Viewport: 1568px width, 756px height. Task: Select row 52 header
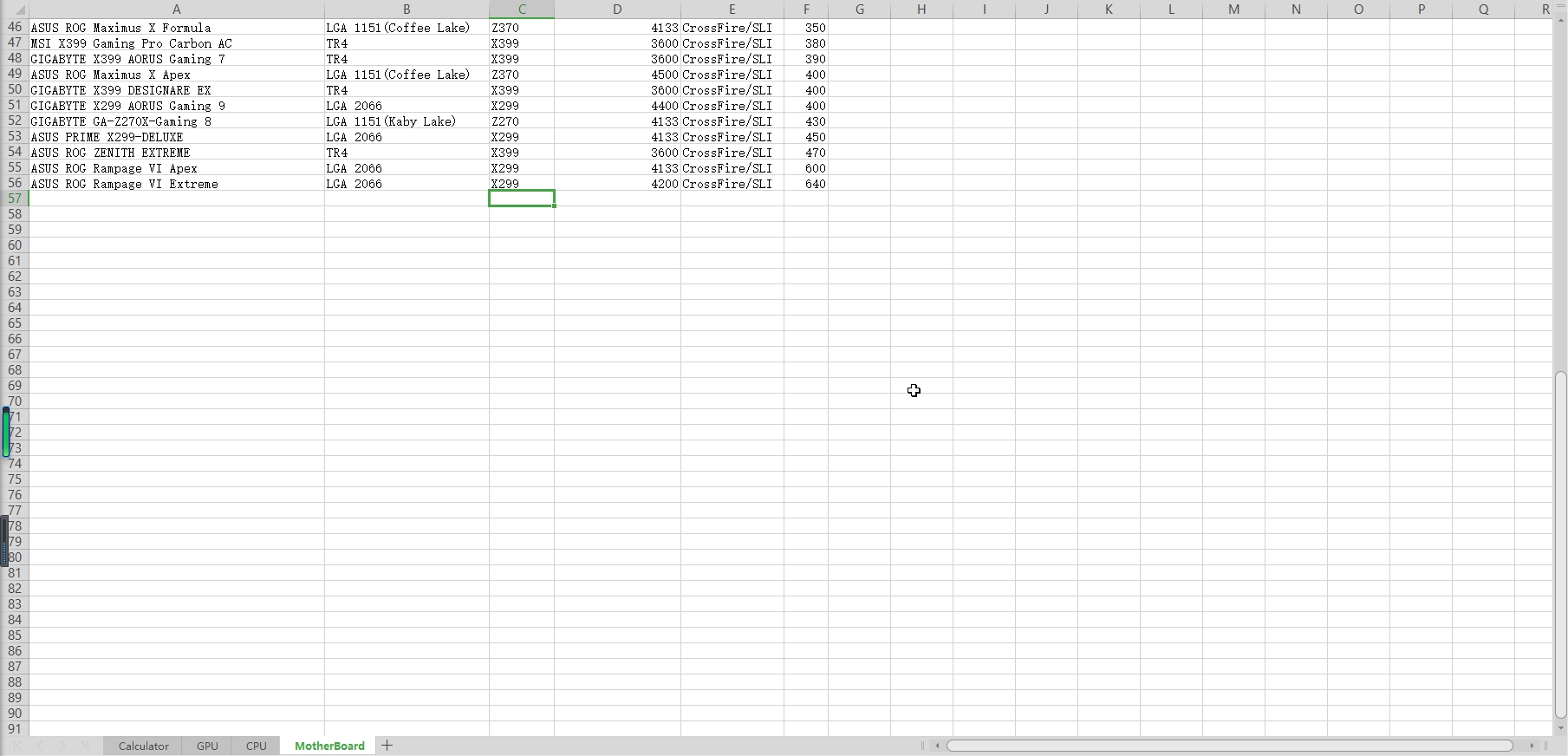pos(15,121)
